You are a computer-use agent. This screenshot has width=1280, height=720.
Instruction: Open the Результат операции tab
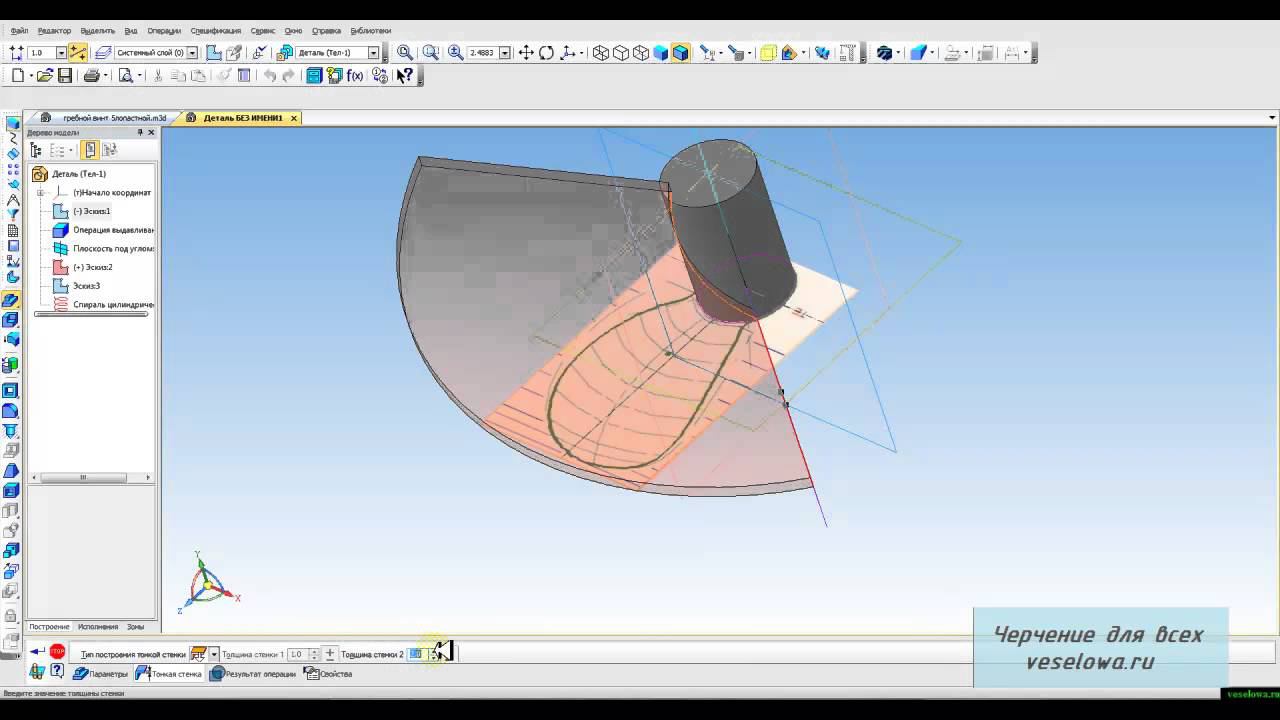[x=252, y=674]
